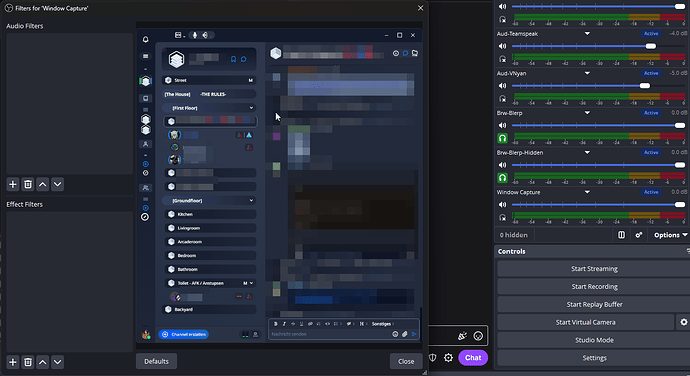Select the Backyard channel
This screenshot has height=376, width=690.
[x=209, y=310]
